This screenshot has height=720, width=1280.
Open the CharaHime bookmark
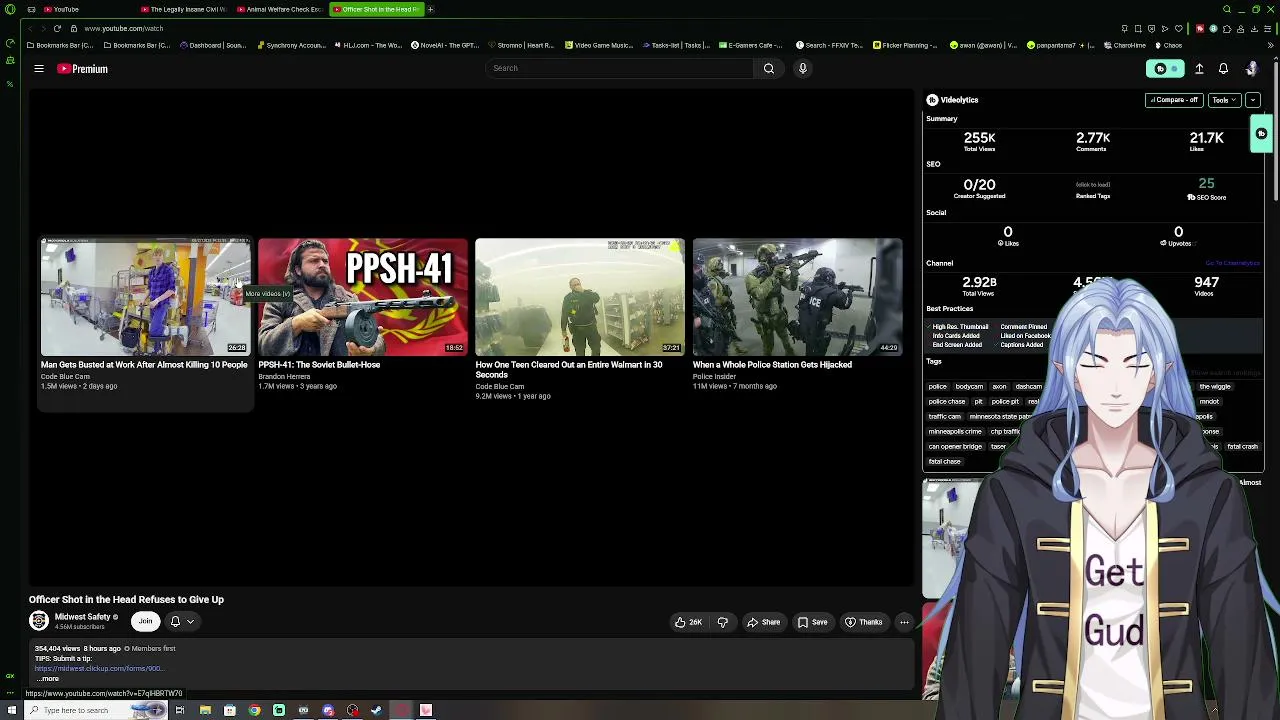click(x=1124, y=45)
